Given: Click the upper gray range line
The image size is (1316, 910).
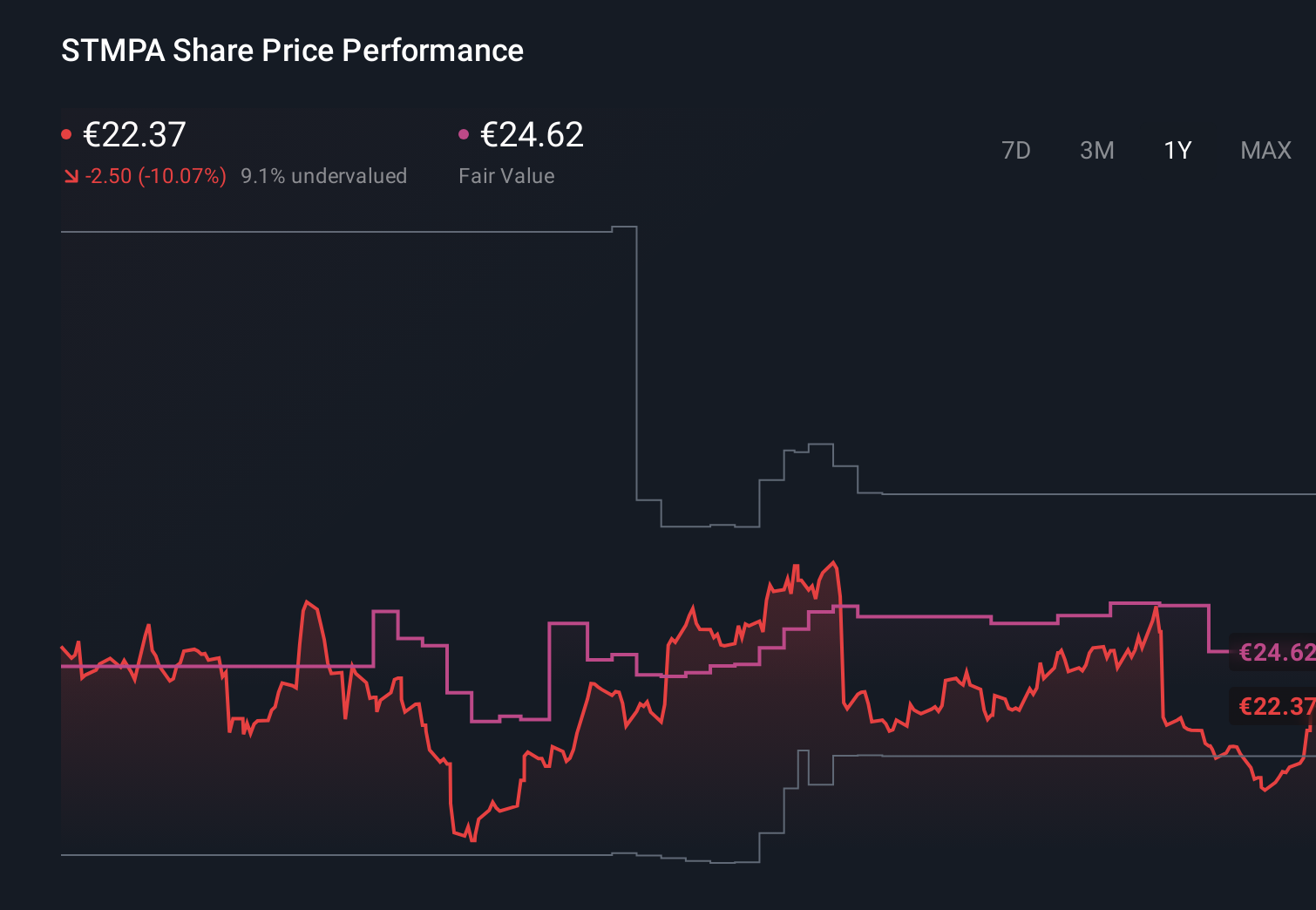Looking at the screenshot, I should coord(349,232).
